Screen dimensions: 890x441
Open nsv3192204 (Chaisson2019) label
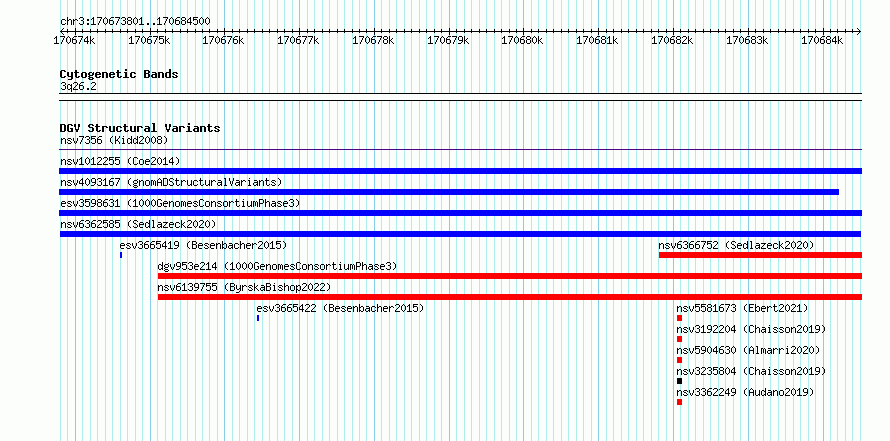pos(751,329)
